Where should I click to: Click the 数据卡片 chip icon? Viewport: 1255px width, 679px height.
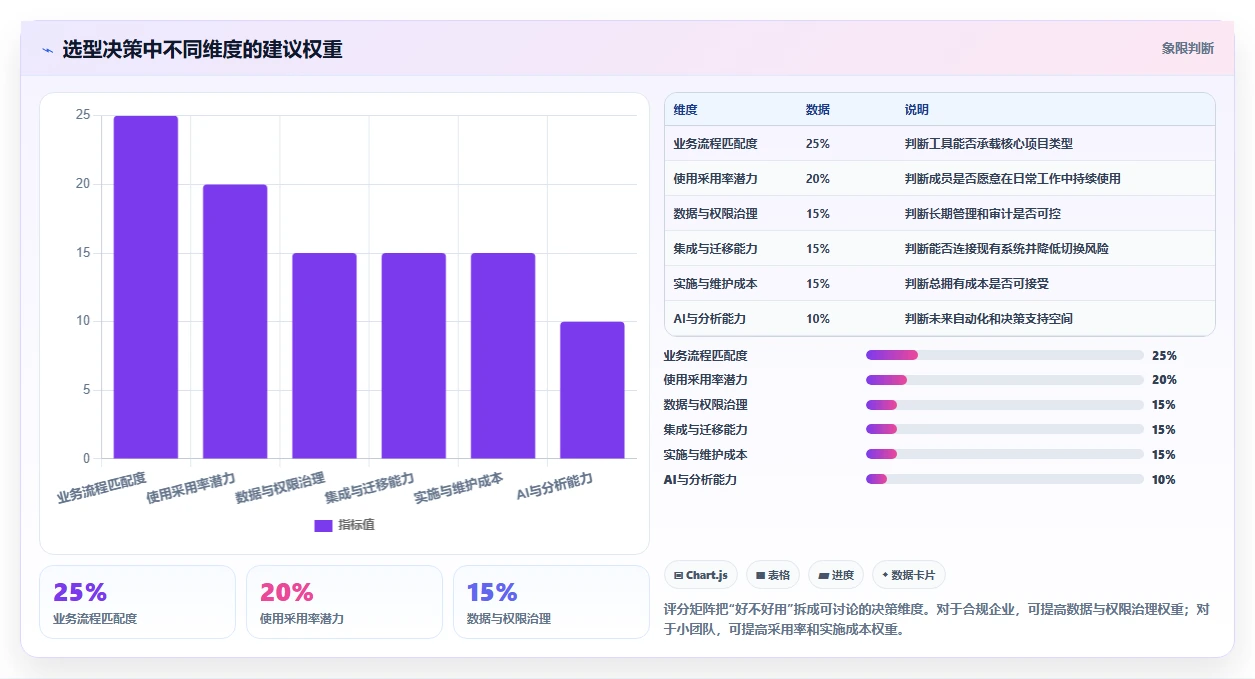[x=885, y=575]
